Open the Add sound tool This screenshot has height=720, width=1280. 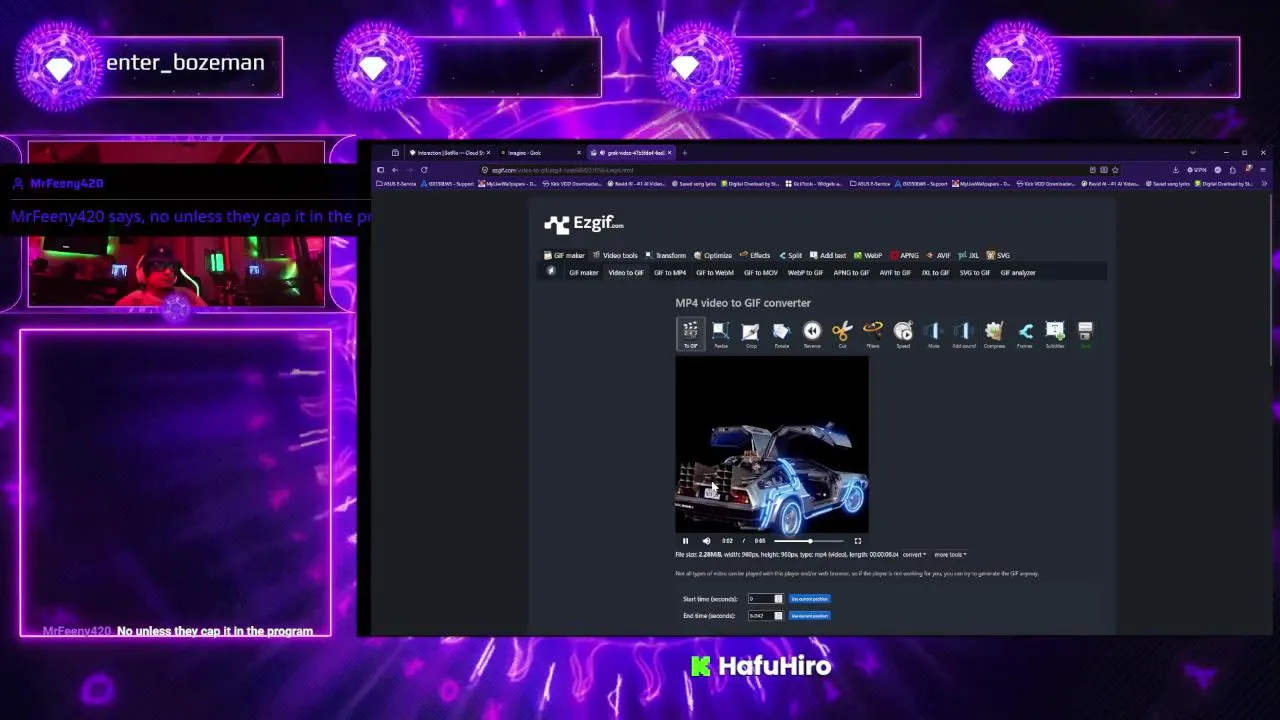pos(964,334)
